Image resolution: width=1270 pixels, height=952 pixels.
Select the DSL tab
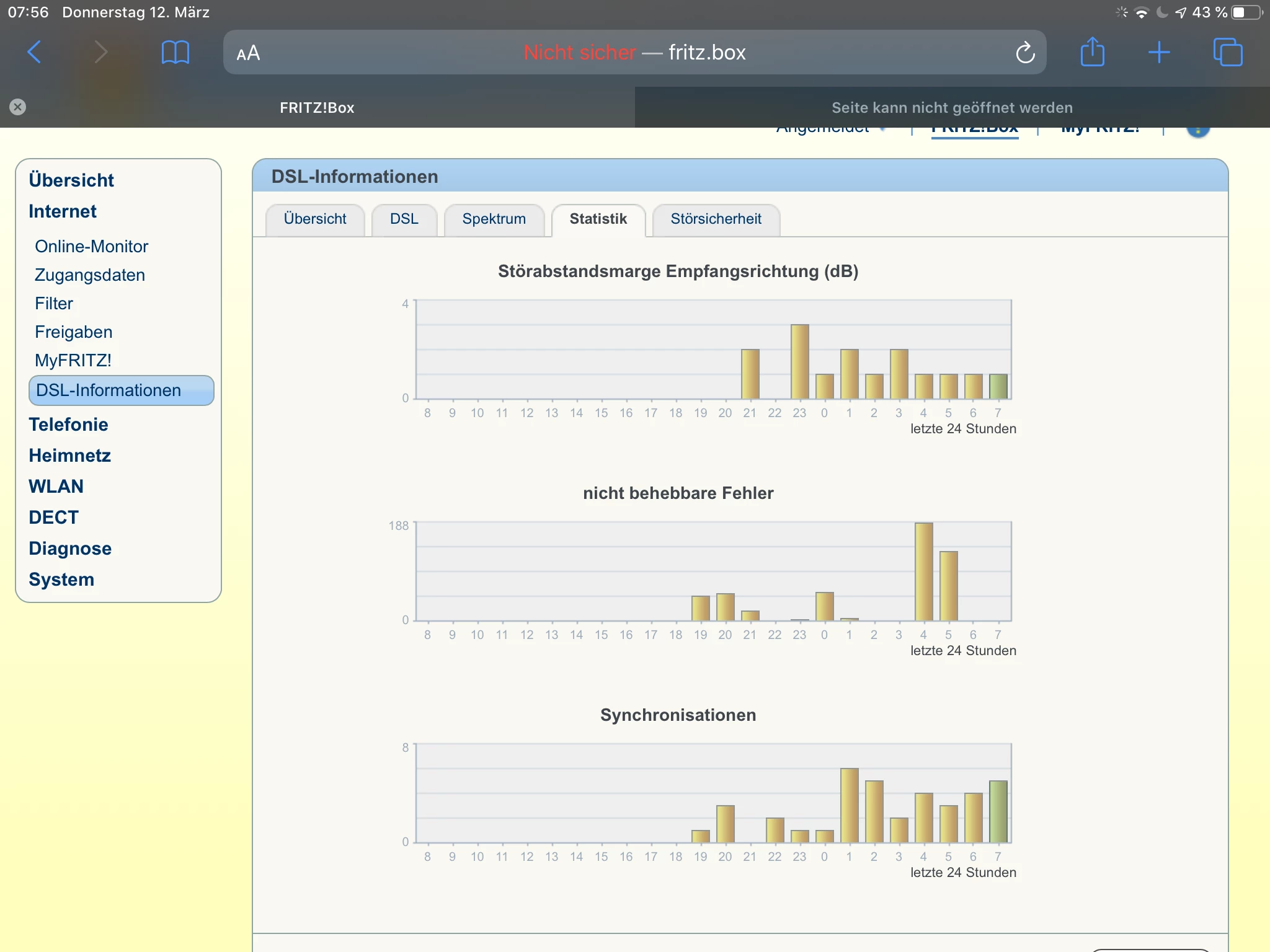click(x=404, y=219)
